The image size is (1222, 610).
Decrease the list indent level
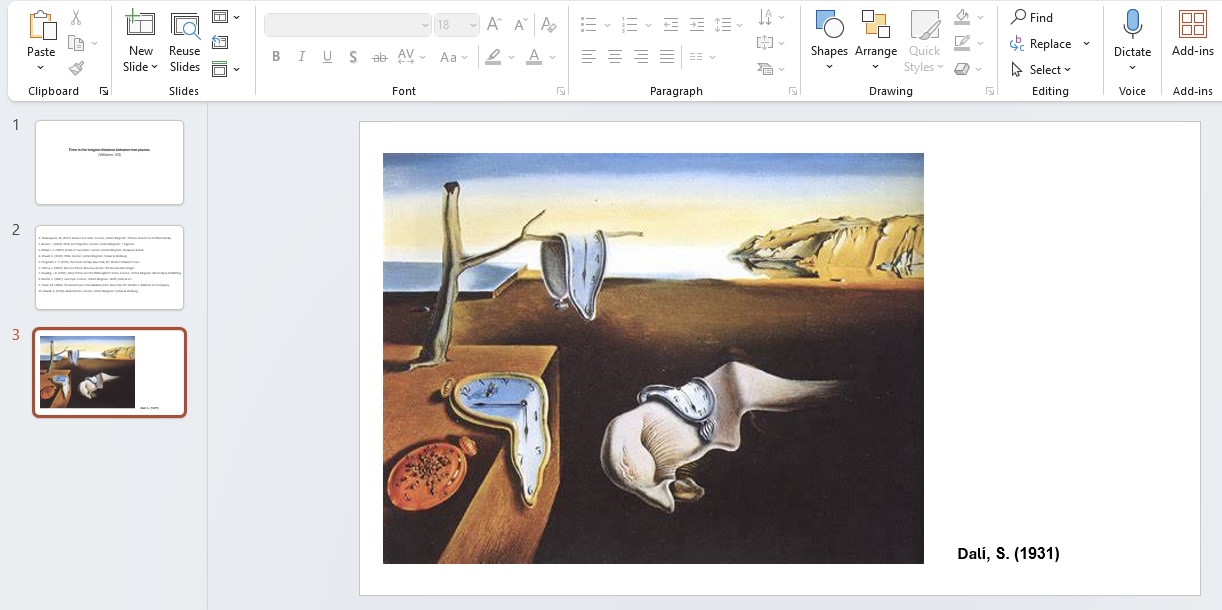click(x=671, y=25)
